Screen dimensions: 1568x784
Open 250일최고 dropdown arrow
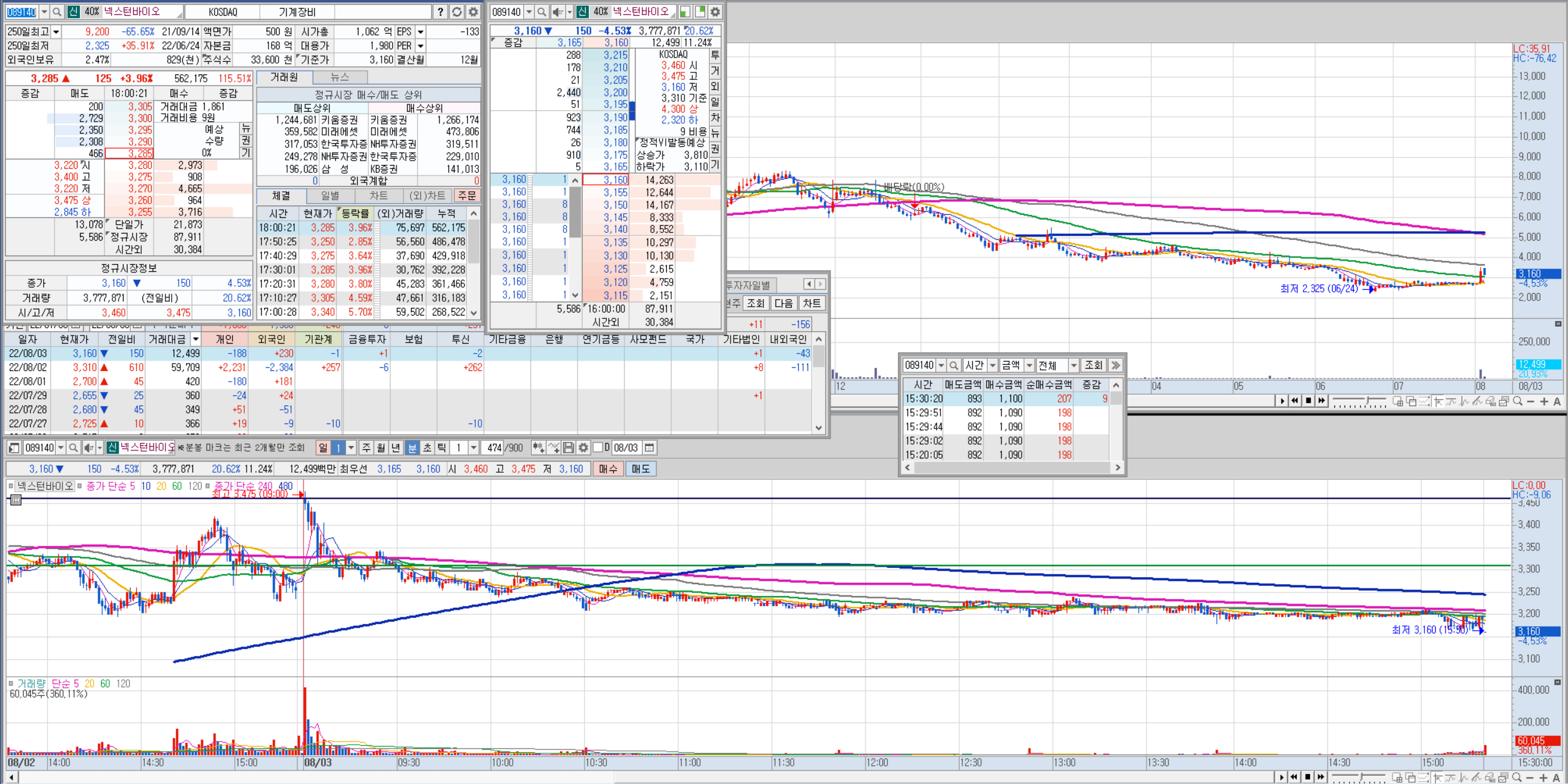[56, 32]
